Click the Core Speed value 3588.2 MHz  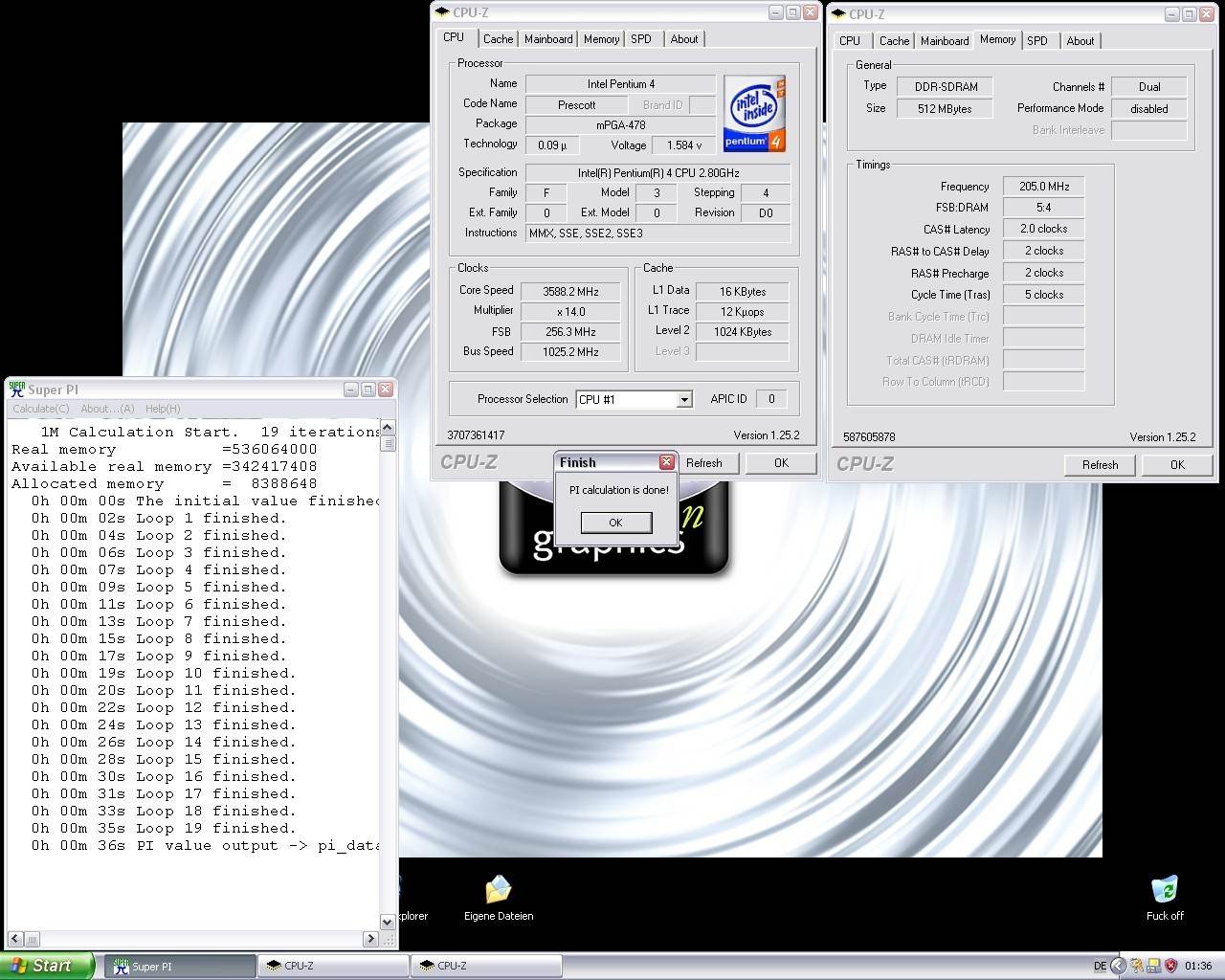(x=572, y=292)
